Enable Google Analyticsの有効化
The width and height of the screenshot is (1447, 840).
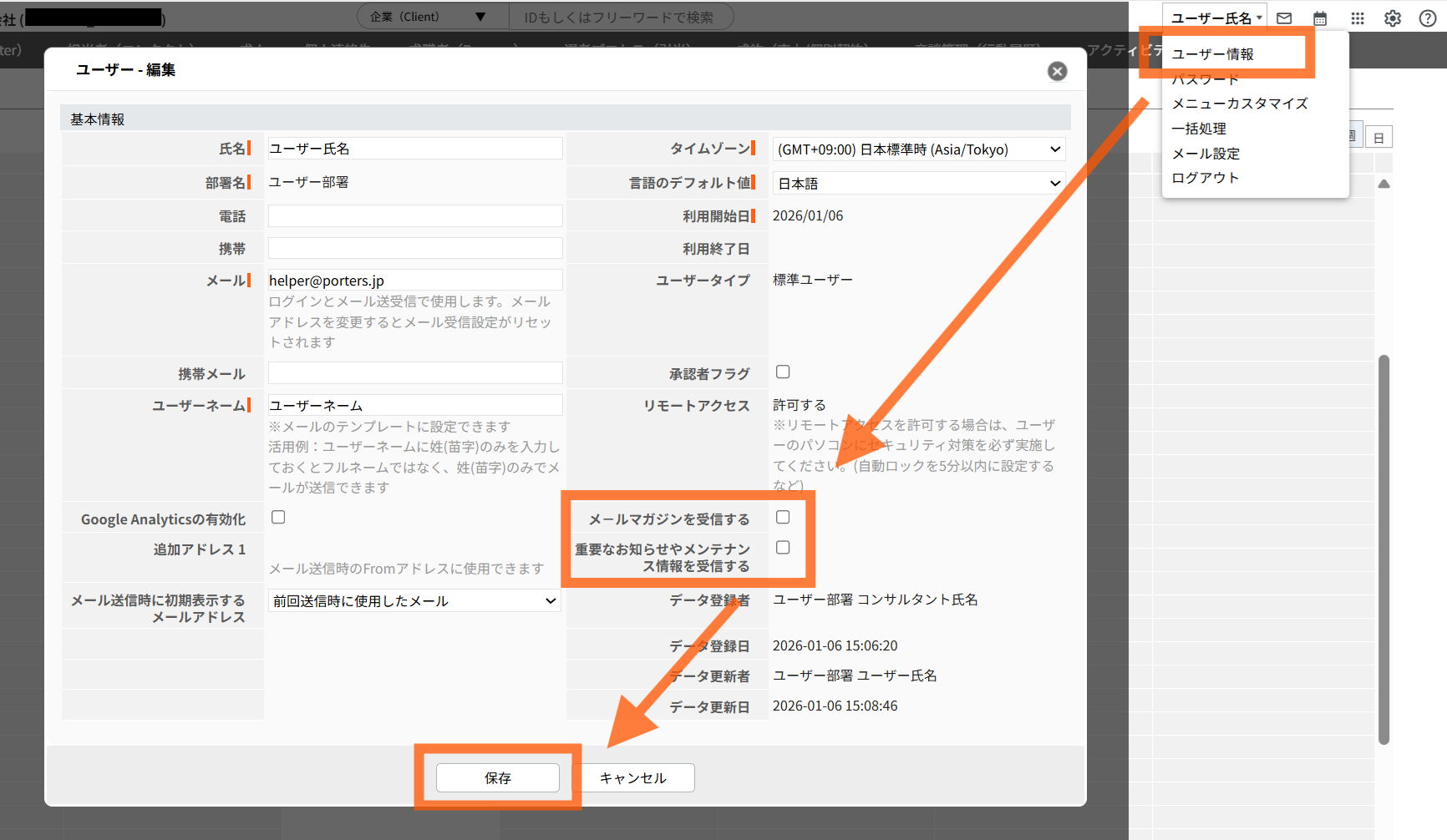[278, 517]
